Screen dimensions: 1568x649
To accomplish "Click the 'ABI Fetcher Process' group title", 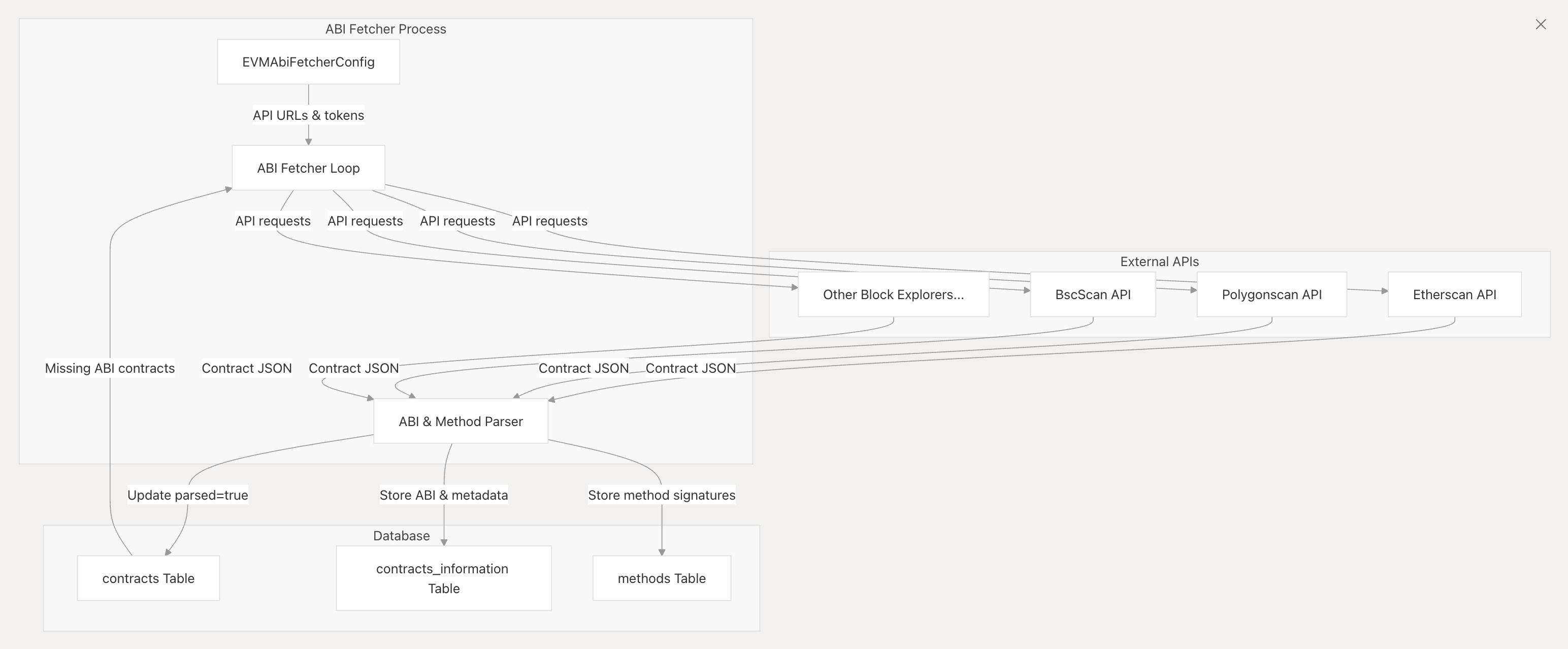I will [x=385, y=29].
